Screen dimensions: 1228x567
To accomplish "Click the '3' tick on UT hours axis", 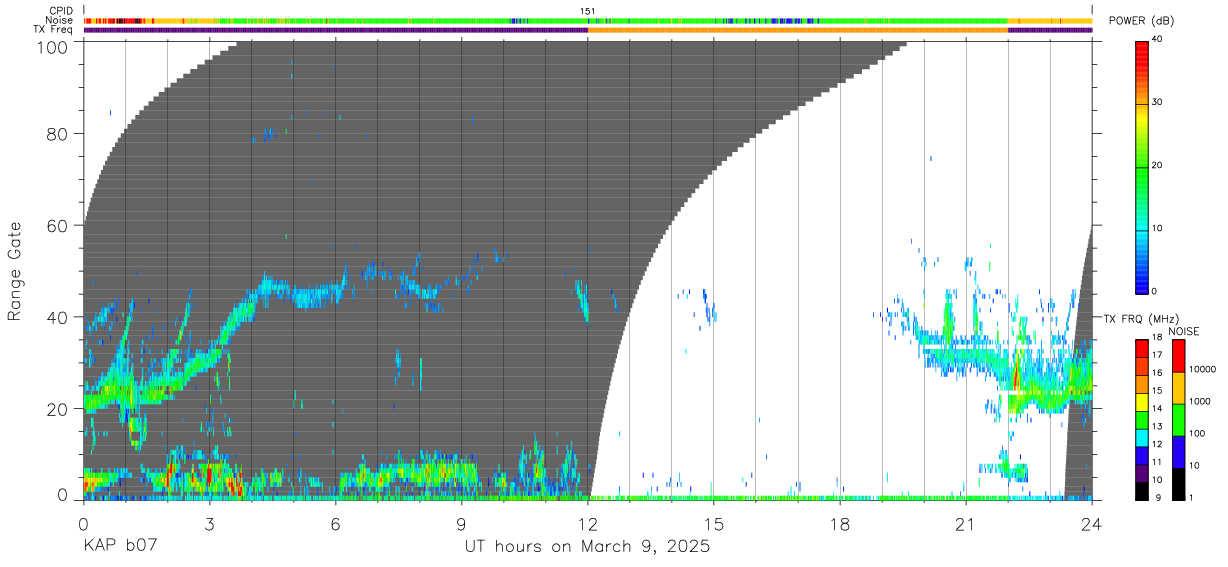I will pyautogui.click(x=209, y=523).
